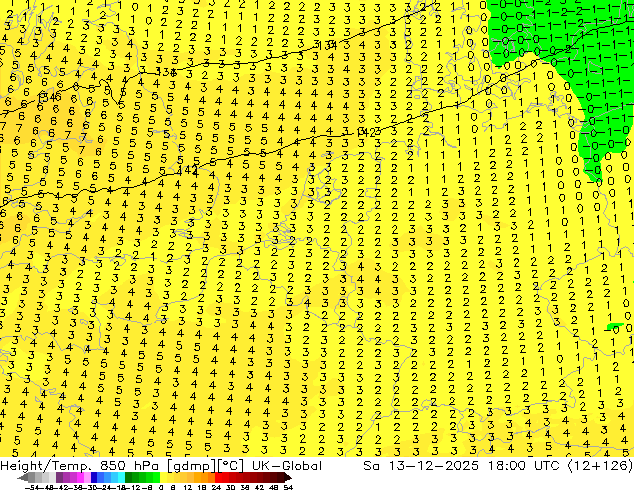Image resolution: width=634 pixels, height=490 pixels.
Task: Click the bright yellow 0°C legend swatch
Action: [163, 477]
